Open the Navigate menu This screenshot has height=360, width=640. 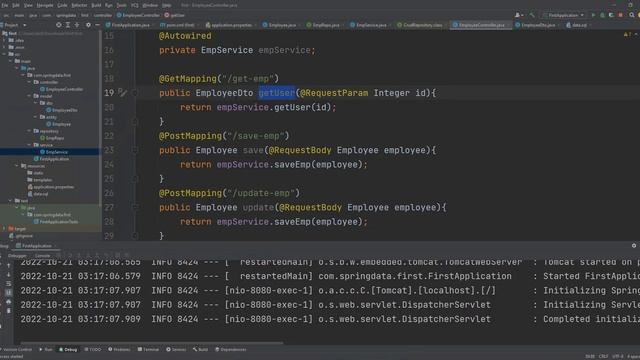click(x=45, y=5)
